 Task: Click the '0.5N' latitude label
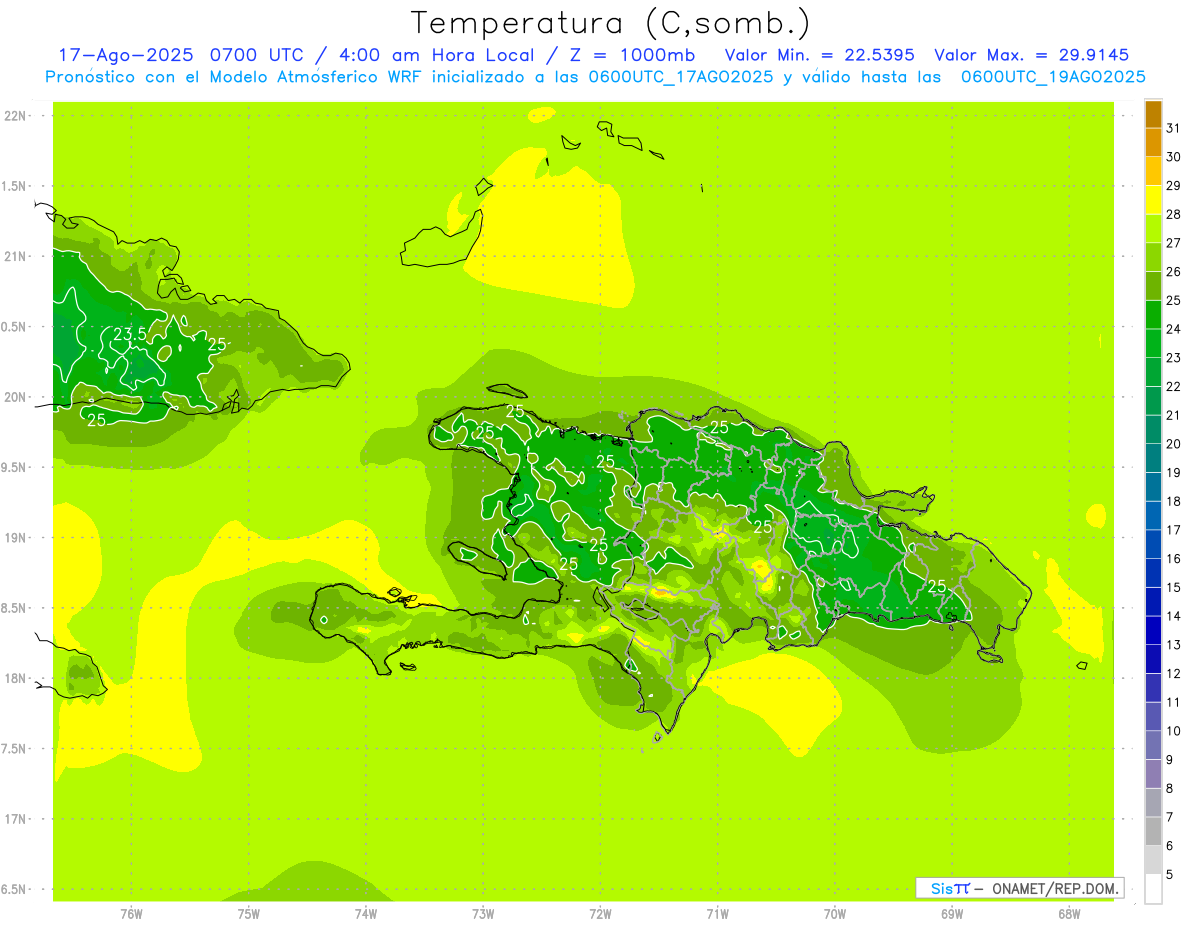point(15,327)
